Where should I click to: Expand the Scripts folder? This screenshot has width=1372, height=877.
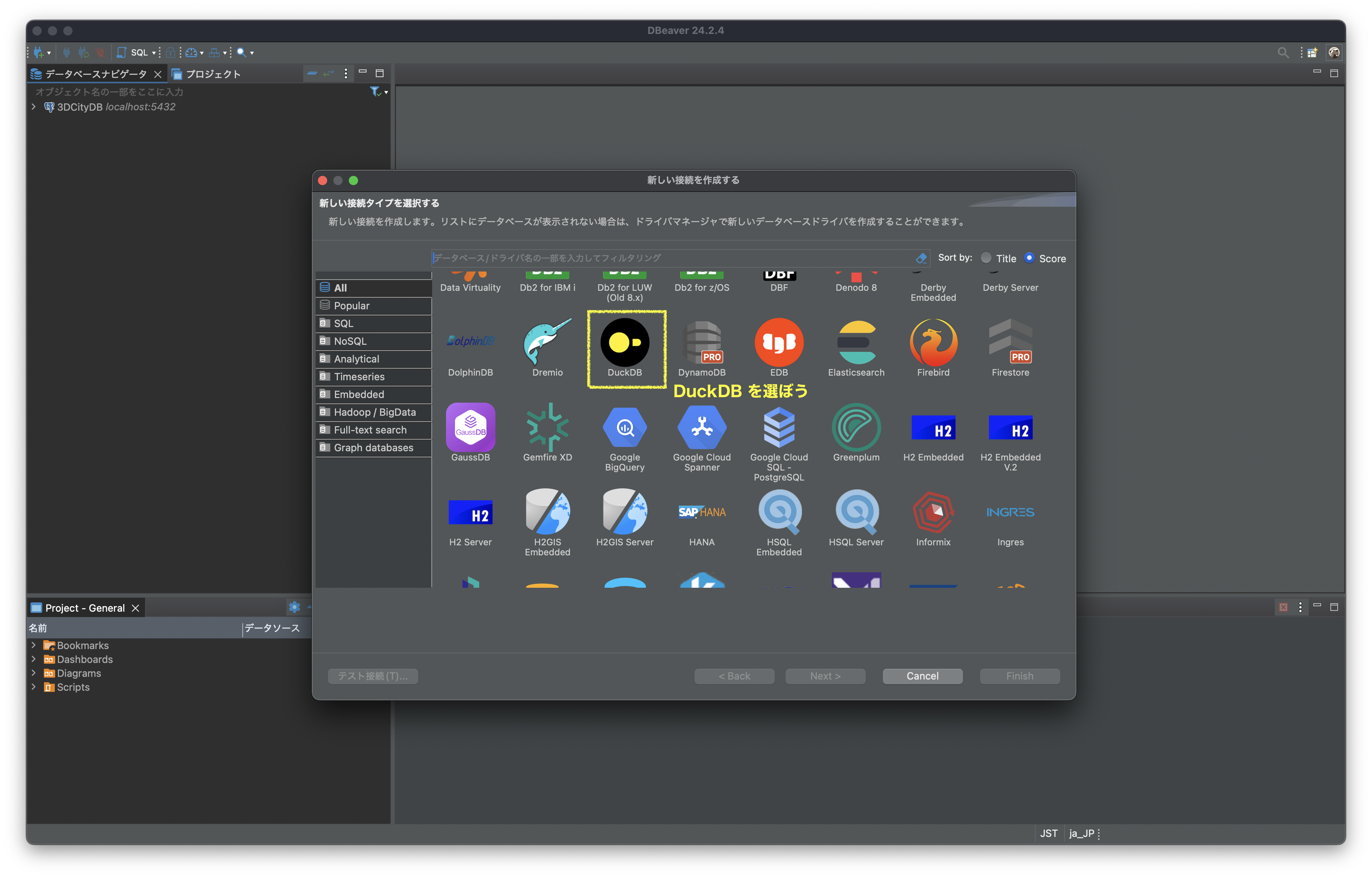click(x=34, y=687)
